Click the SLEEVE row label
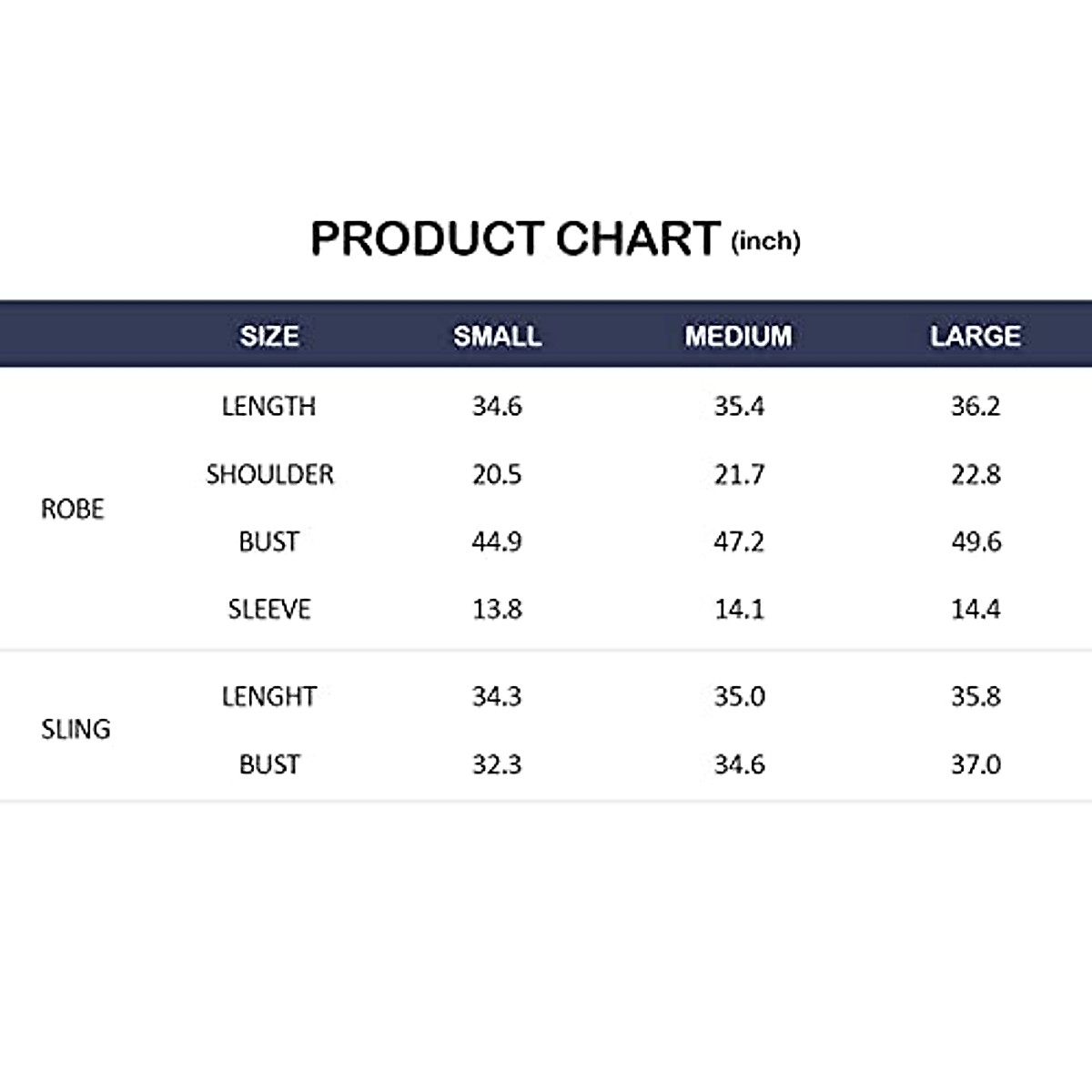This screenshot has width=1092, height=1092. click(269, 609)
